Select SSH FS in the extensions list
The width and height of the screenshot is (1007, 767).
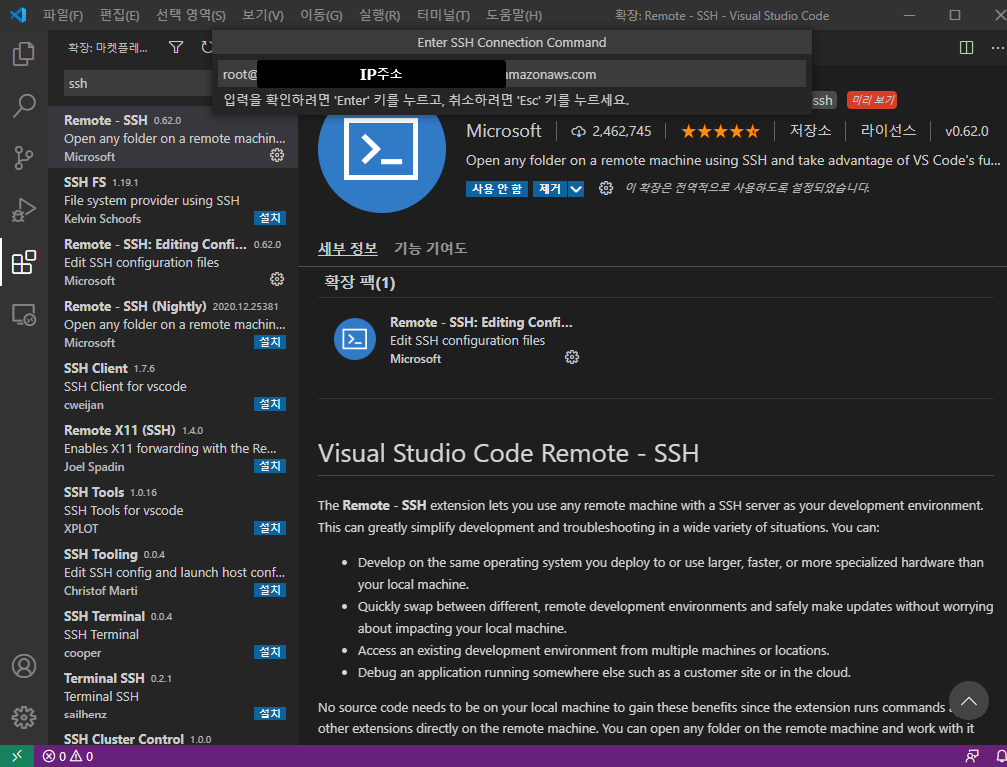point(173,200)
